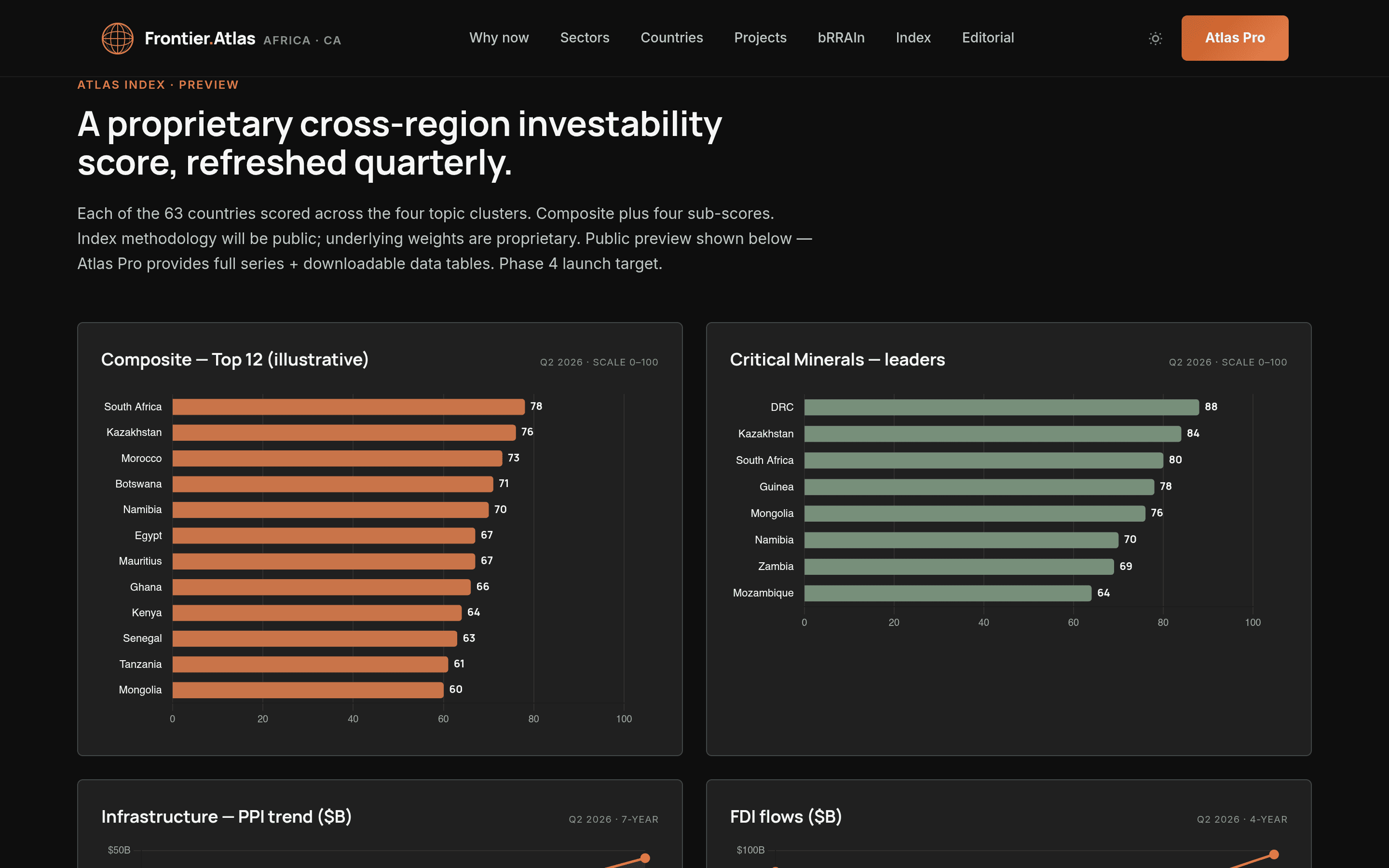Screen dimensions: 1389x868
Task: Open the Atlas Pro button
Action: 1235,38
